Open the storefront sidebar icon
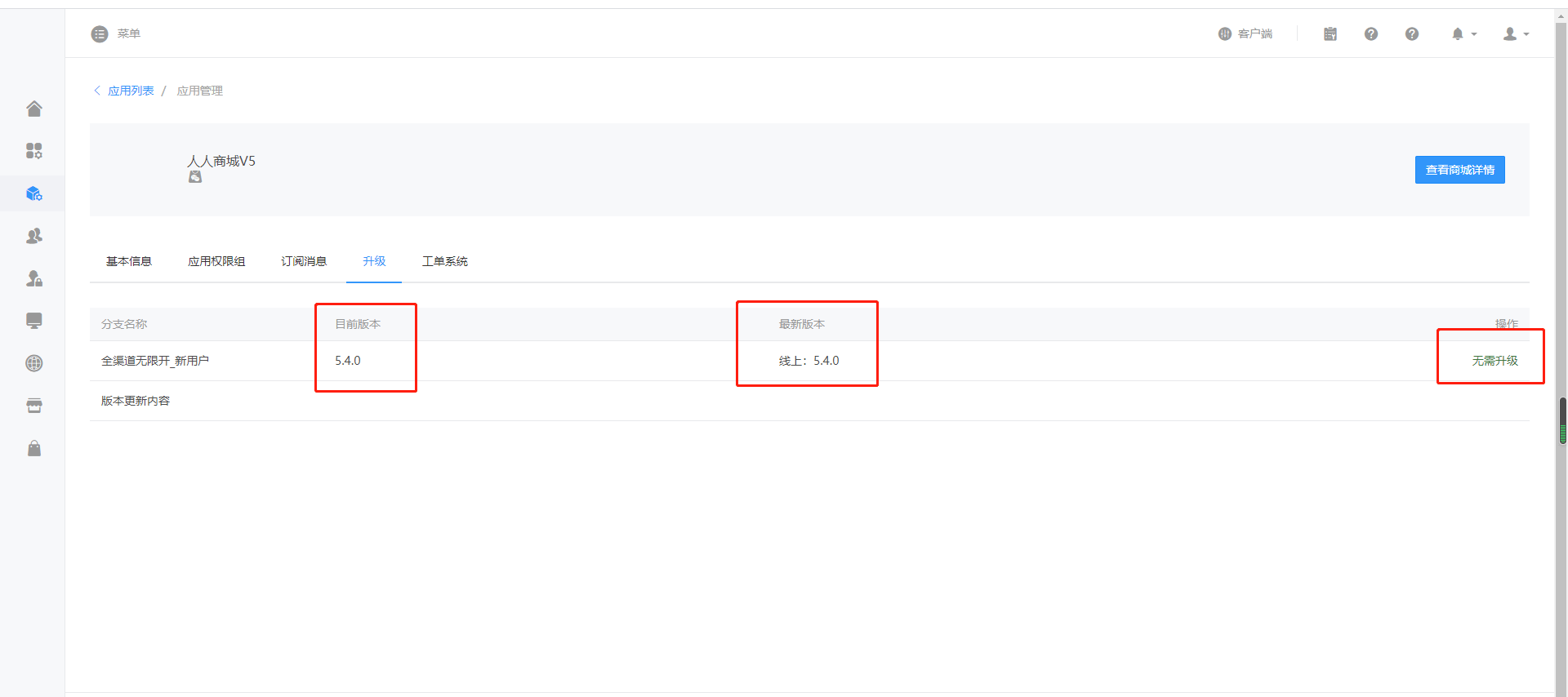 [33, 406]
